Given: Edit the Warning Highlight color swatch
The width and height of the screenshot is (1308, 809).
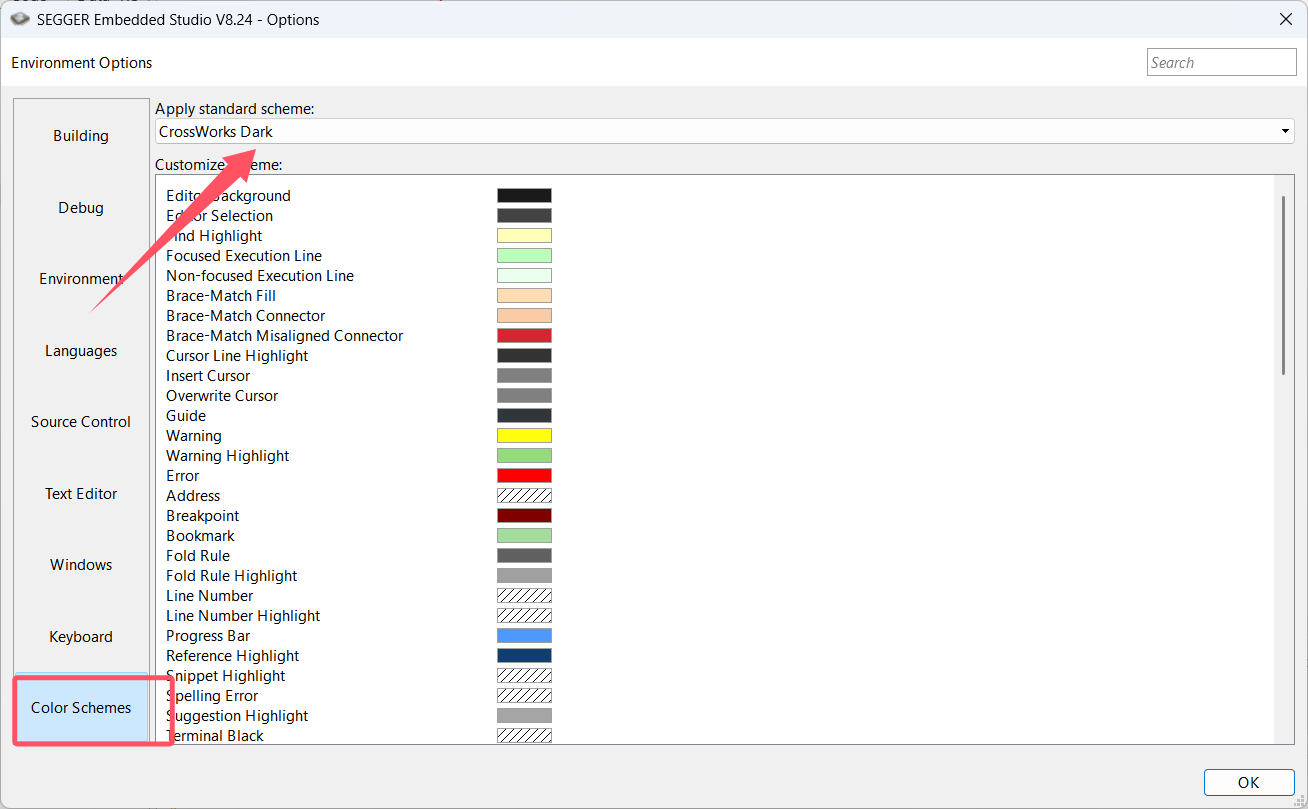Looking at the screenshot, I should (x=524, y=456).
